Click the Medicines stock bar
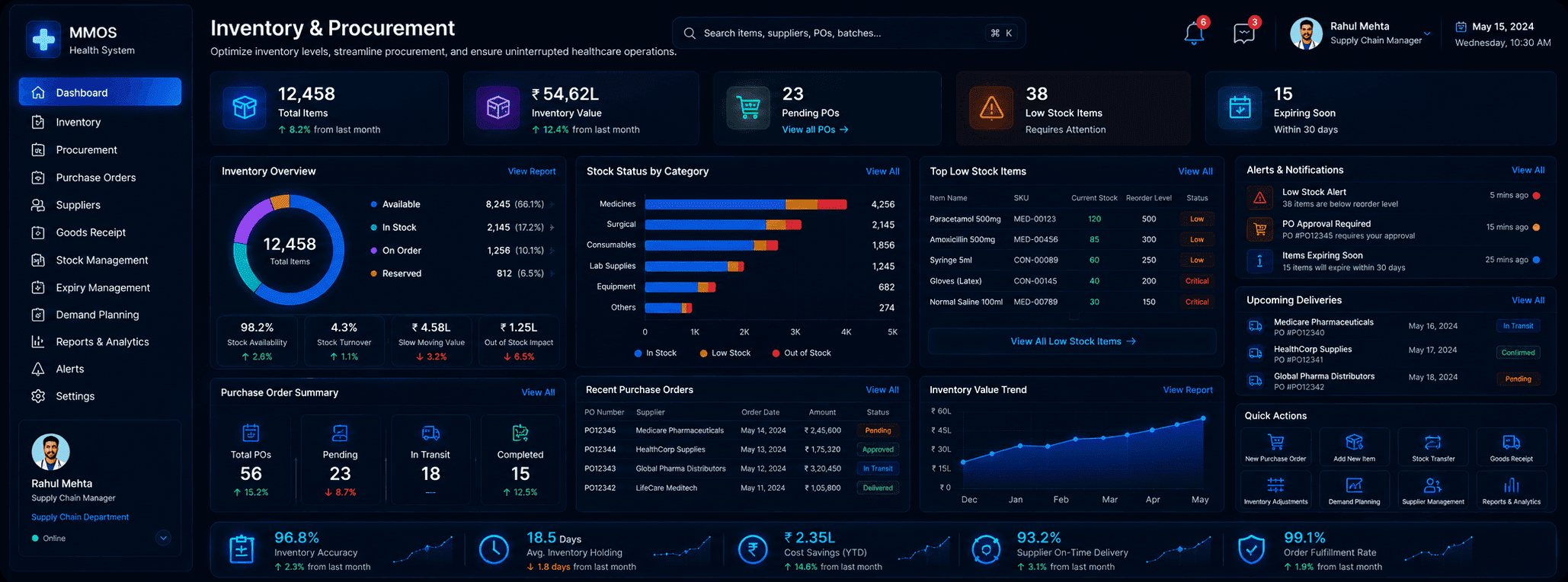 746,204
